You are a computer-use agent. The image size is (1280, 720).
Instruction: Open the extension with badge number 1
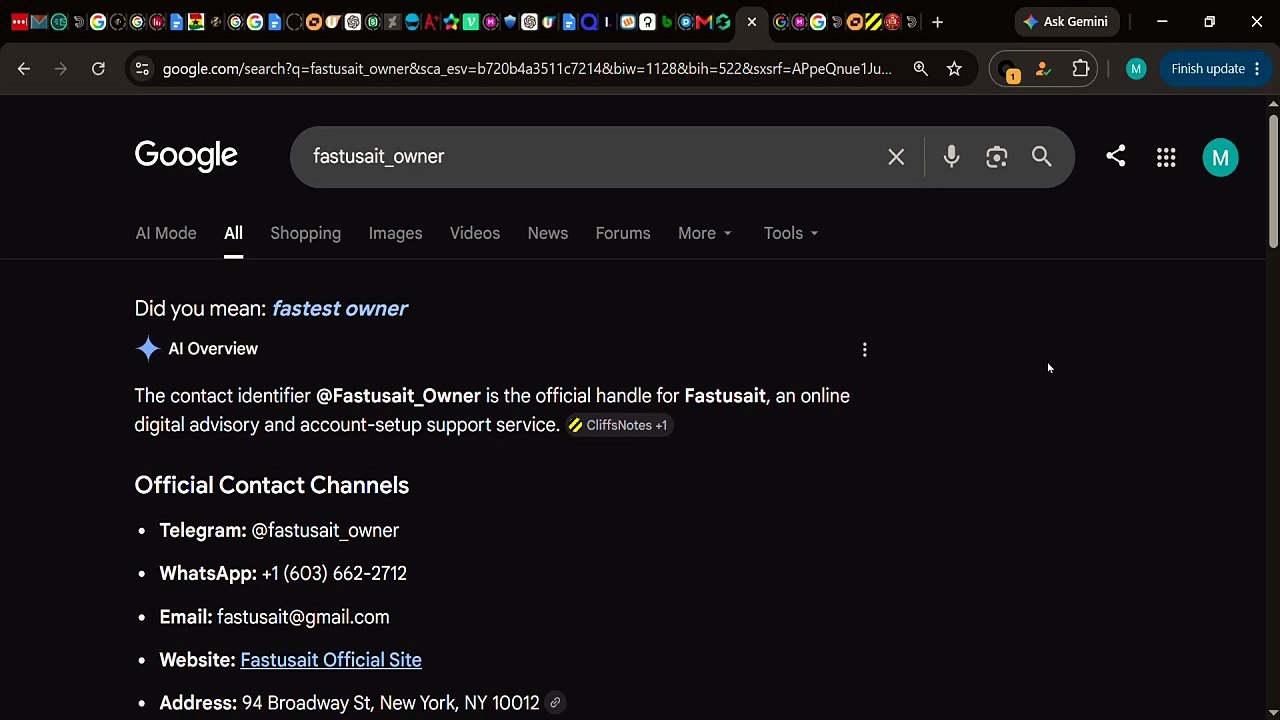(1009, 70)
